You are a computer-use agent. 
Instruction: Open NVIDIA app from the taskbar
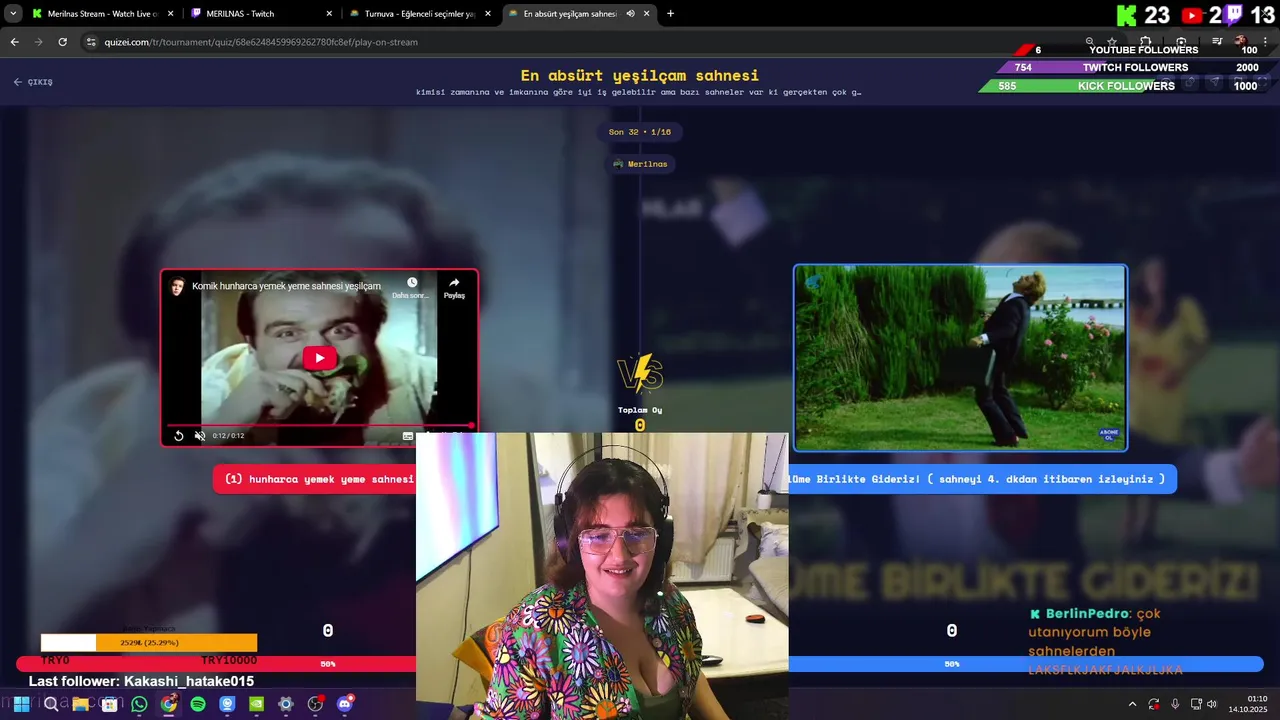coord(256,704)
